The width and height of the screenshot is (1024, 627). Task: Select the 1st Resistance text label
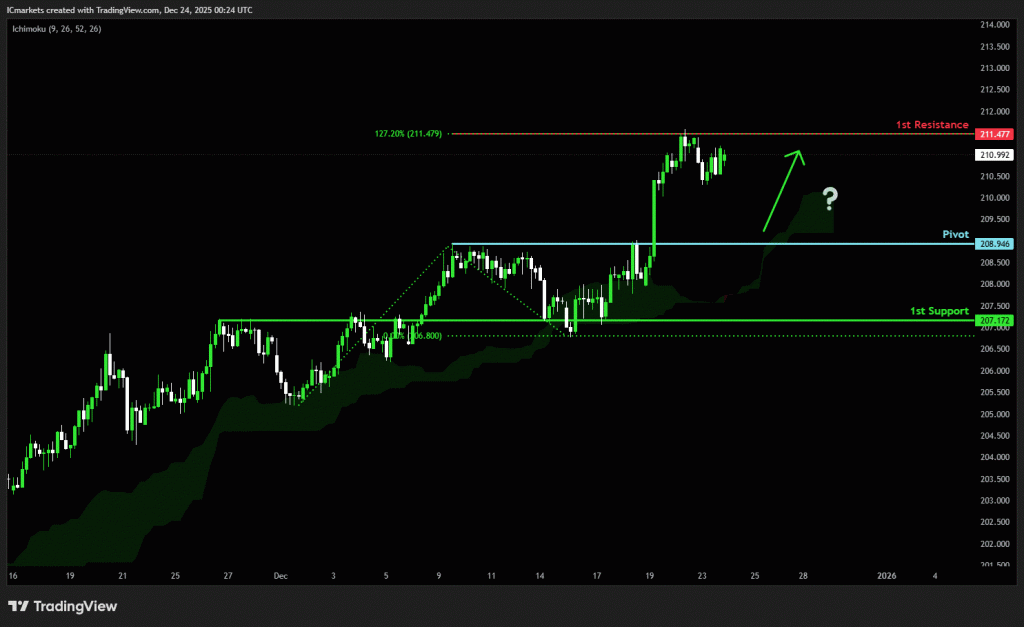pyautogui.click(x=931, y=125)
